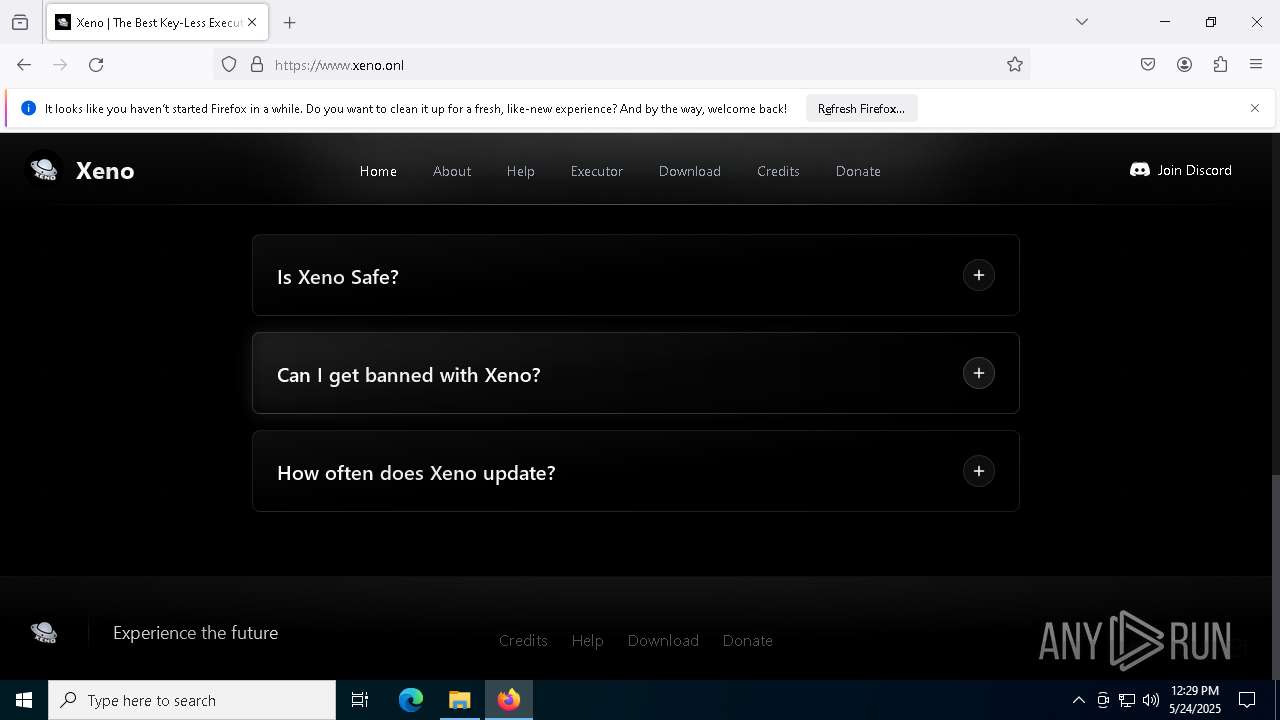
Task: Dismiss the Firefox refresh notification bar
Action: pyautogui.click(x=1255, y=108)
